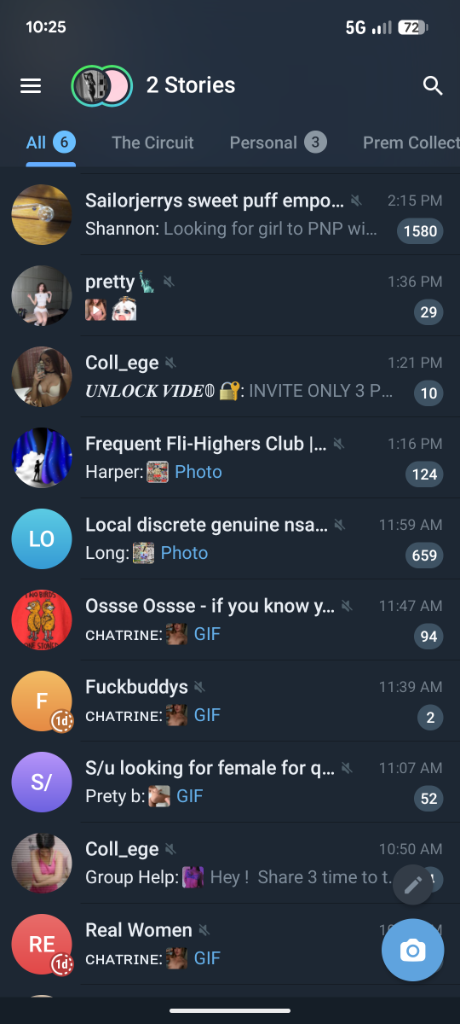Switch to The Circuit folder tab
The width and height of the screenshot is (460, 1024).
152,142
